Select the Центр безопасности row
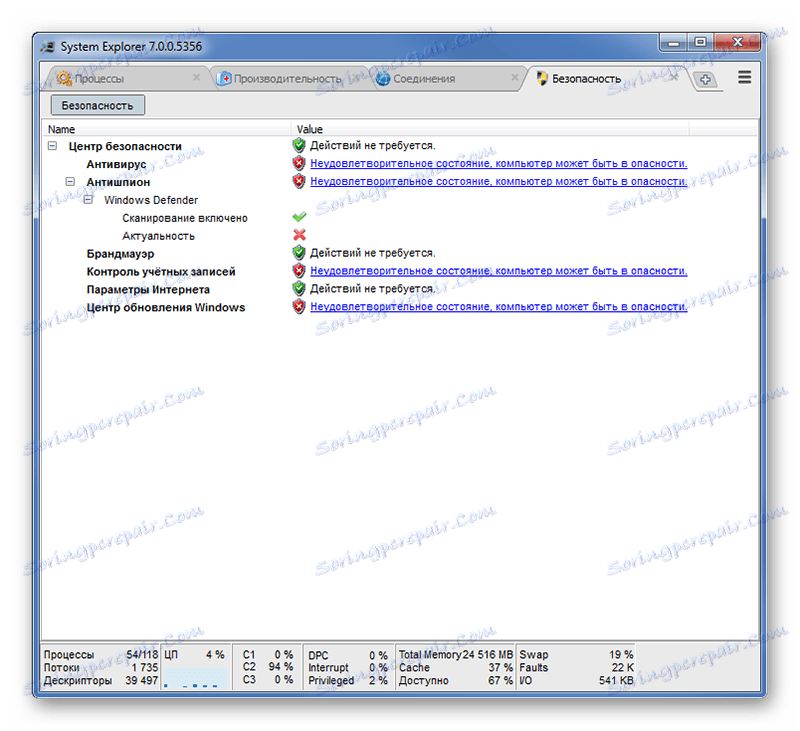Image resolution: width=800 pixels, height=731 pixels. tap(399, 146)
